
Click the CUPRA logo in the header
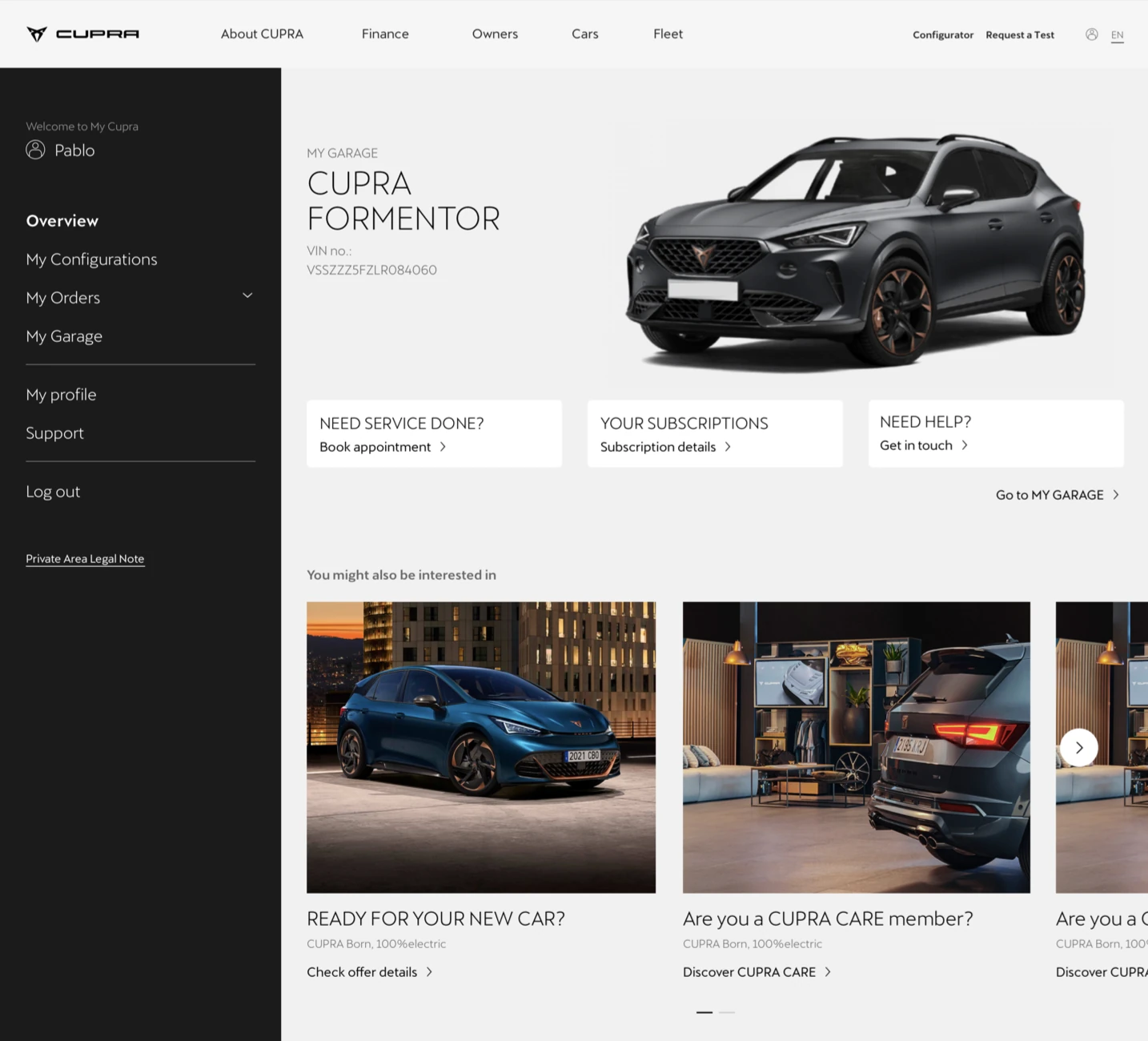tap(83, 34)
